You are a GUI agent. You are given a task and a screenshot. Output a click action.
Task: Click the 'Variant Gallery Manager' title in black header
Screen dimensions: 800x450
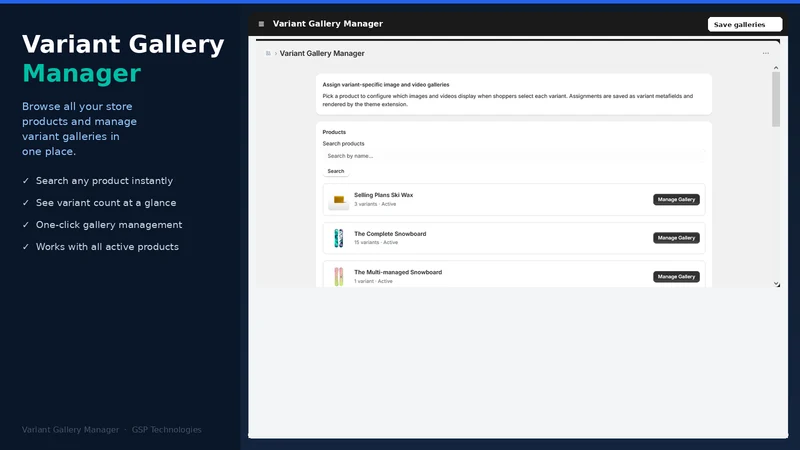(x=328, y=23)
